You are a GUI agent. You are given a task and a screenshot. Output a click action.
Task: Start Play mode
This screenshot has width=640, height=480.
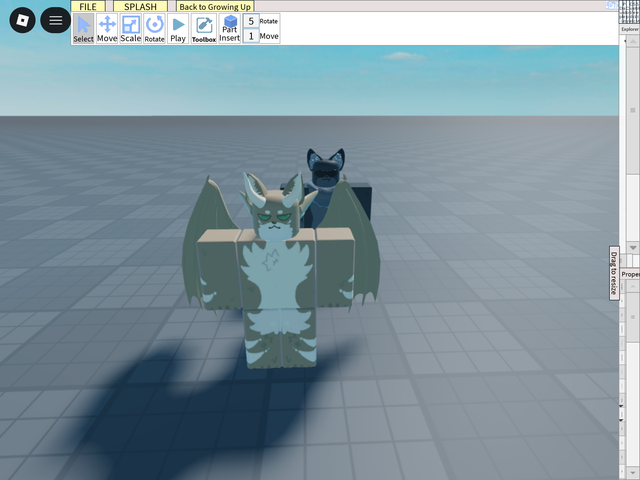pyautogui.click(x=178, y=29)
